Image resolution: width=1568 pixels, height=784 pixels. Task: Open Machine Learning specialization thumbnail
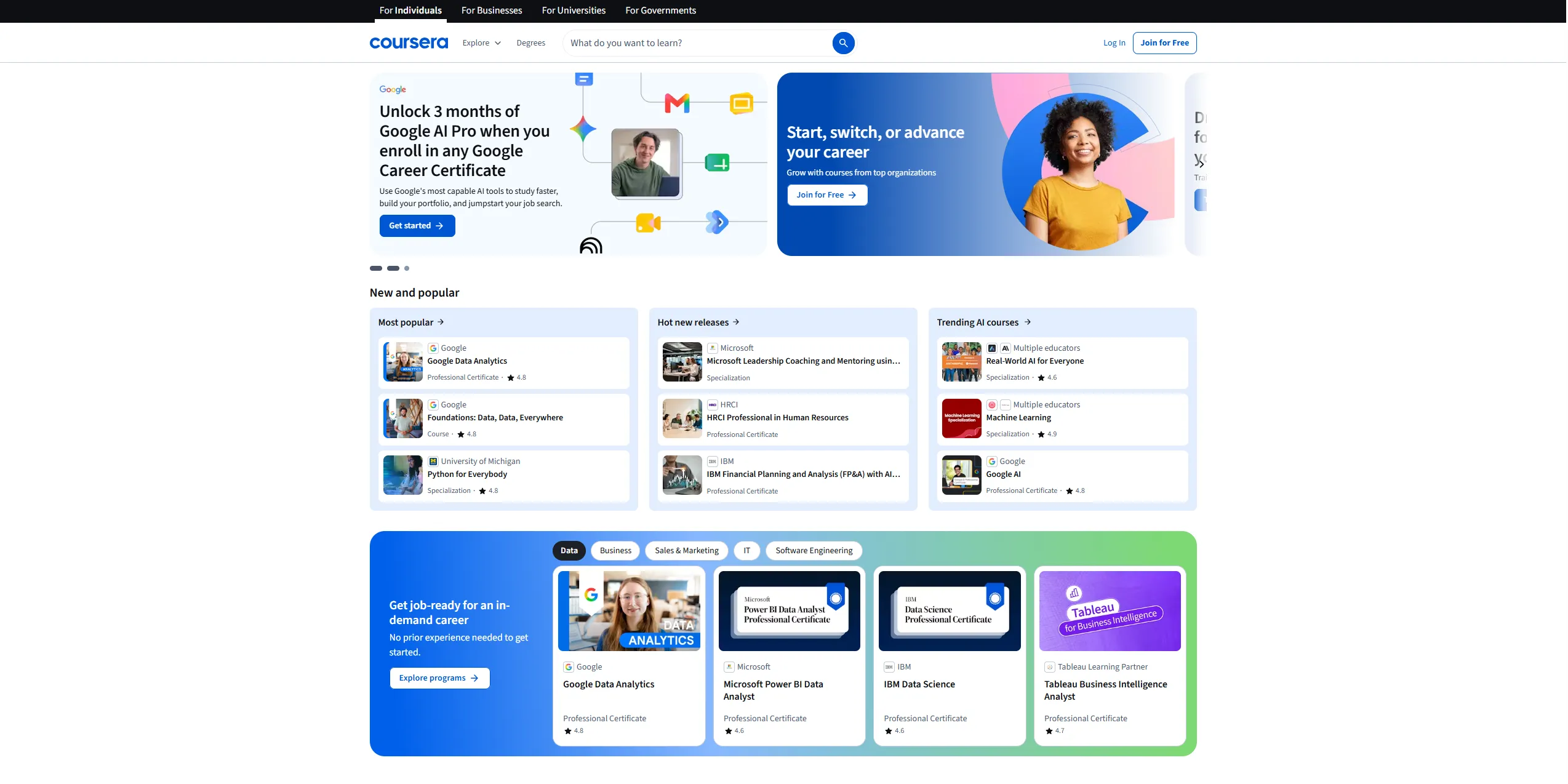pos(962,418)
